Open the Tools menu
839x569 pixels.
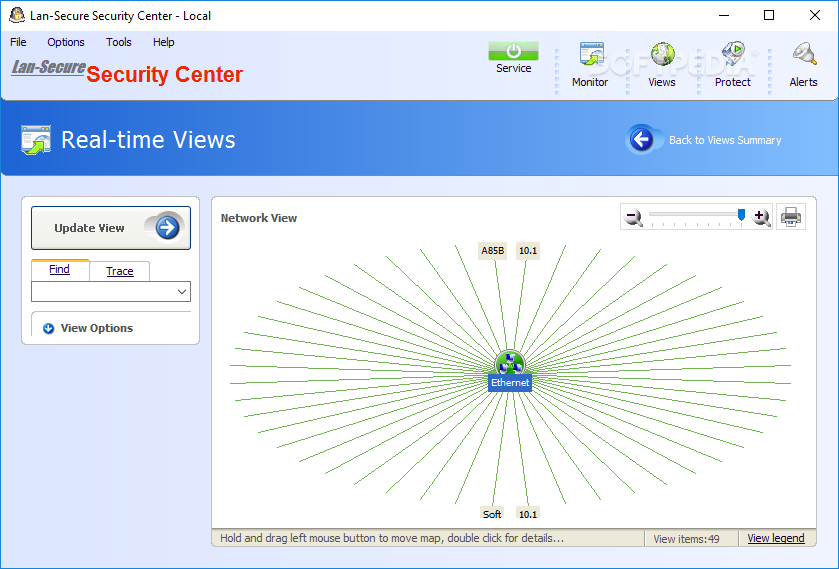pyautogui.click(x=118, y=42)
